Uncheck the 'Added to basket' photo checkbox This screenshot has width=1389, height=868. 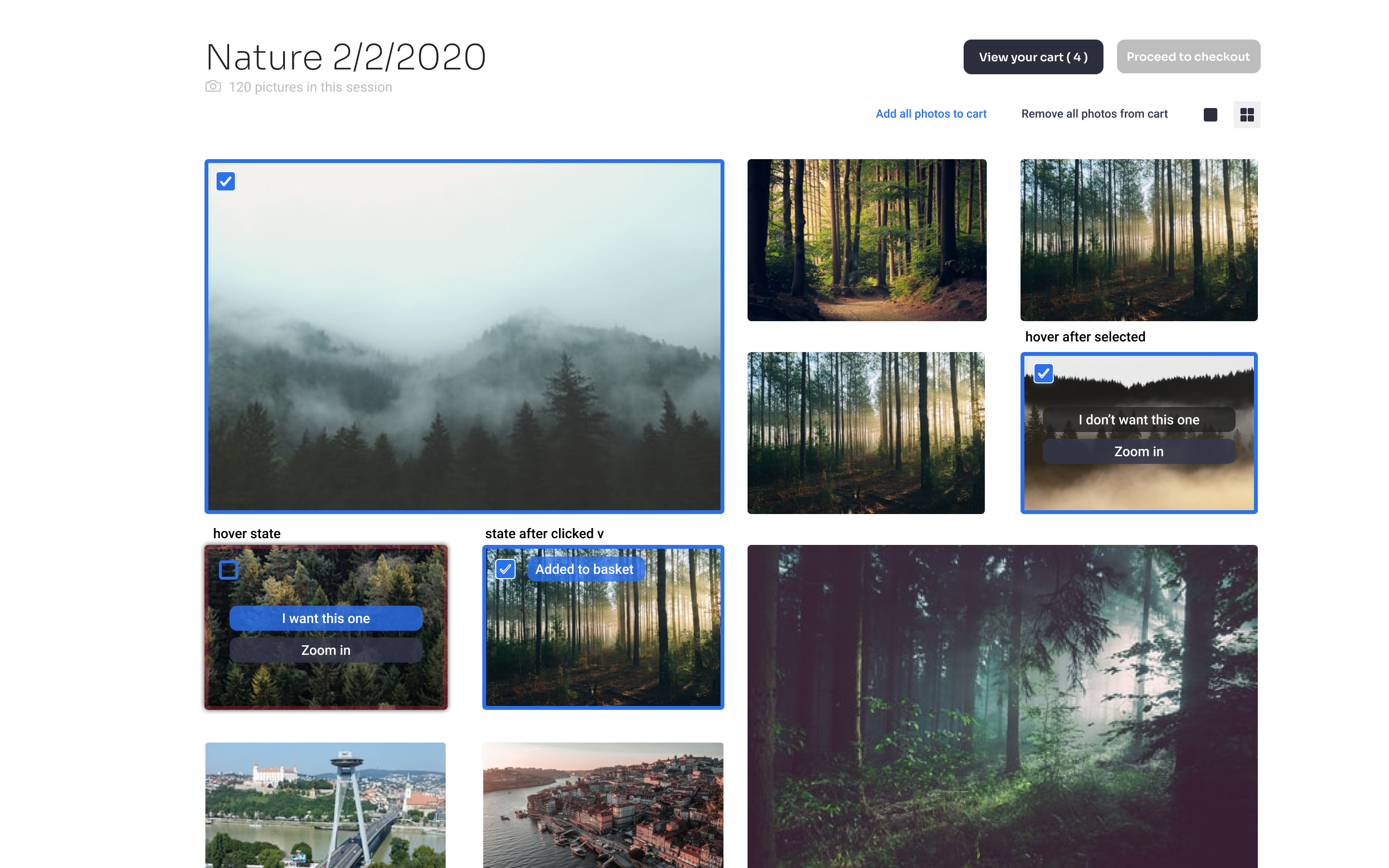click(505, 570)
